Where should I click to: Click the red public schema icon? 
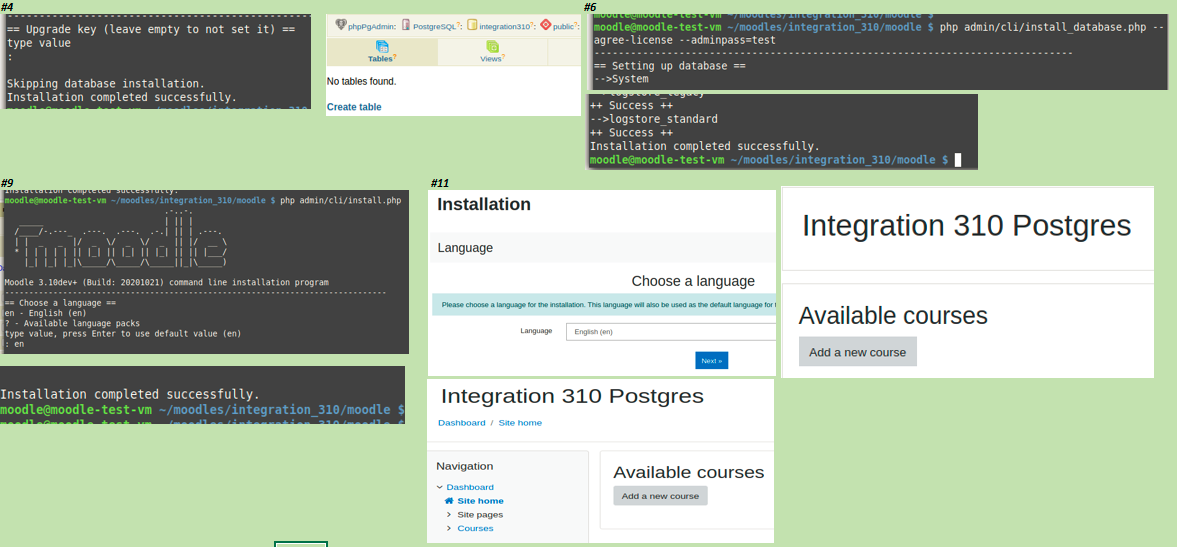pos(546,25)
